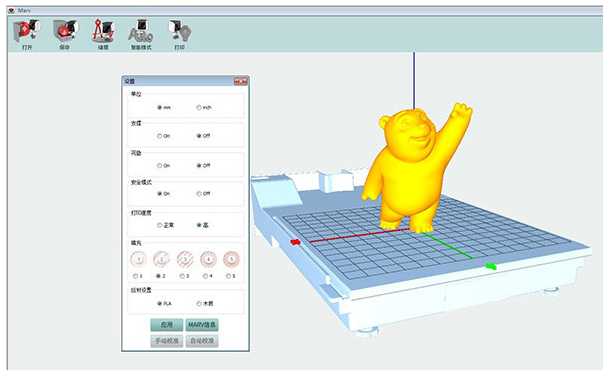Click the auto calibration (自动校准) button
The height and width of the screenshot is (370, 603).
click(x=202, y=341)
